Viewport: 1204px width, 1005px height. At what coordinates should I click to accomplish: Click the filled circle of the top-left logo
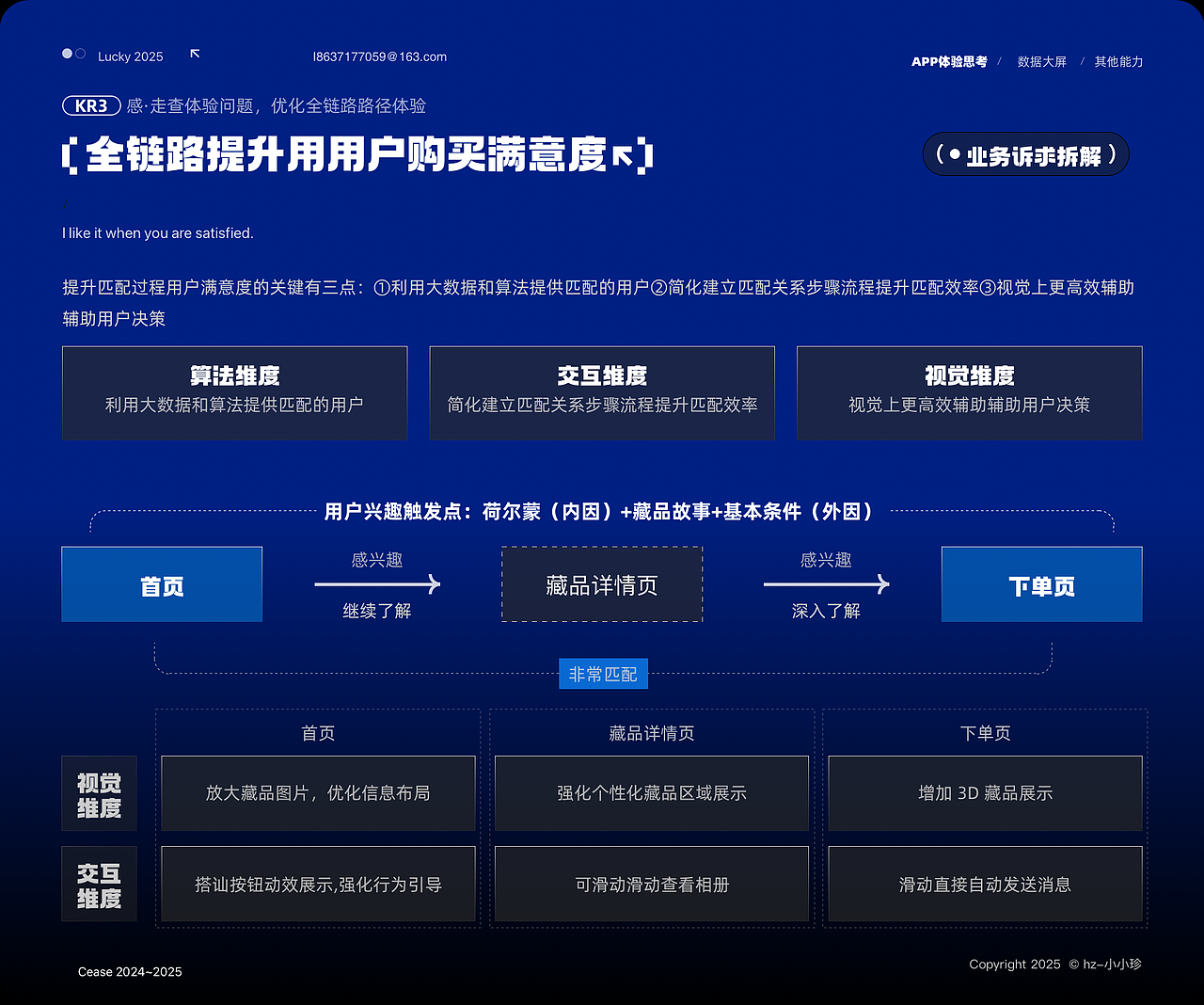65,54
